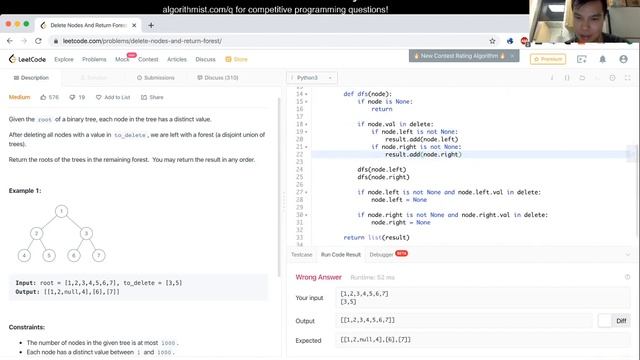Screen dimensions: 640x360
Task: Click the return list(result) code line
Action: [376, 238]
